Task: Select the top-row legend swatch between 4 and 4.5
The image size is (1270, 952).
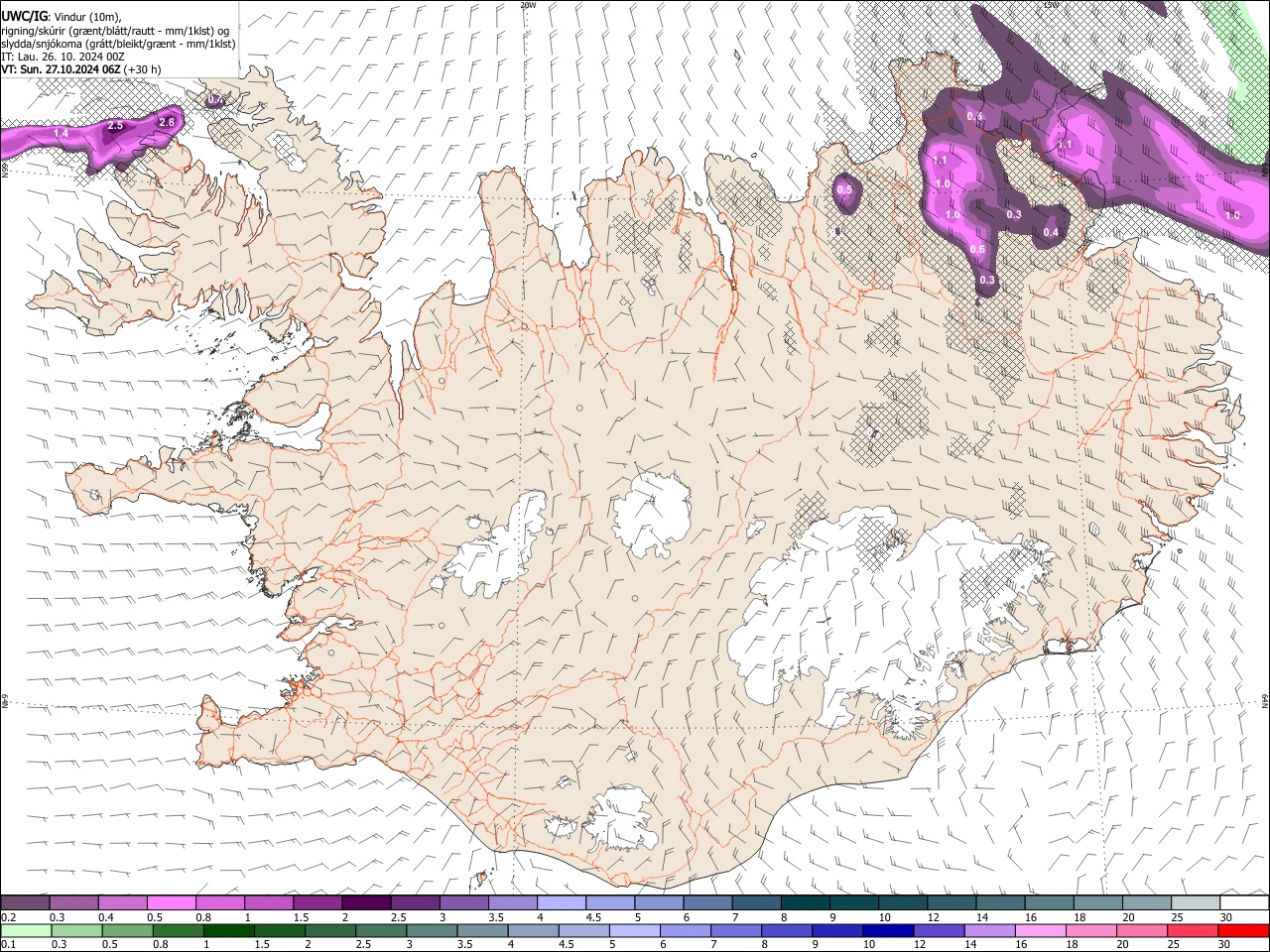Action: click(562, 902)
